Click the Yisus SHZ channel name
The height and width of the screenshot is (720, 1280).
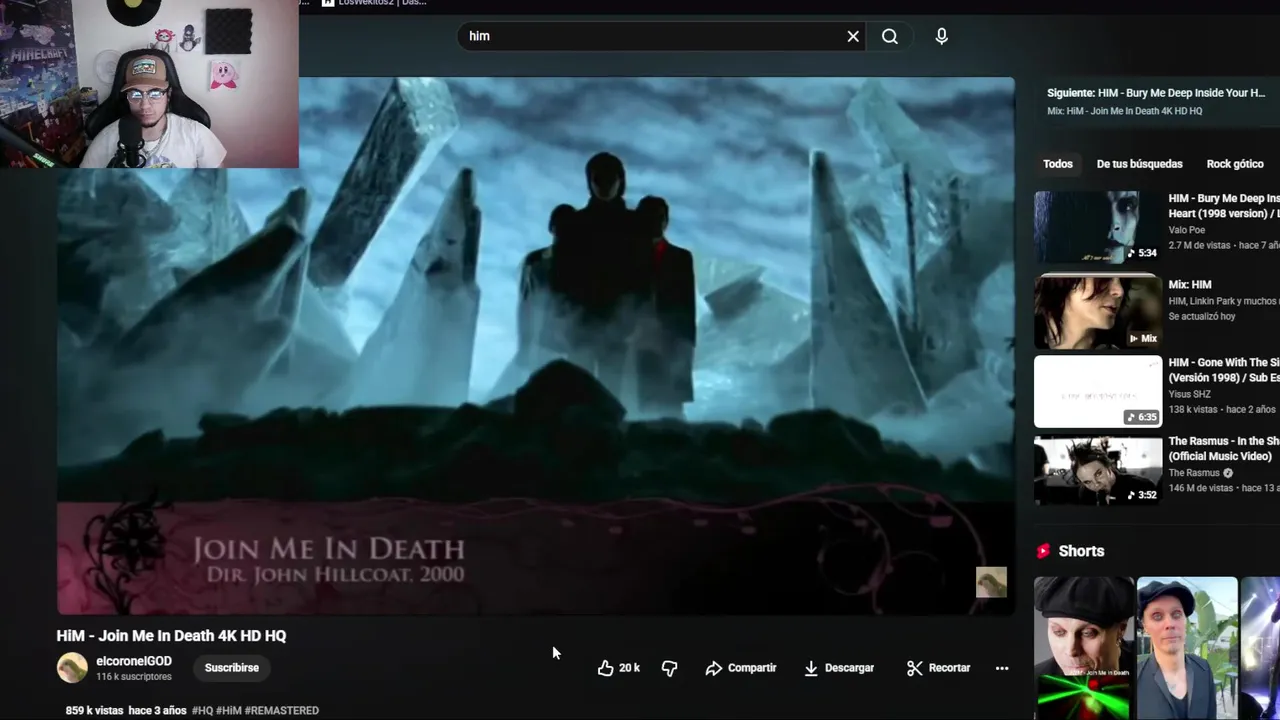[1190, 394]
